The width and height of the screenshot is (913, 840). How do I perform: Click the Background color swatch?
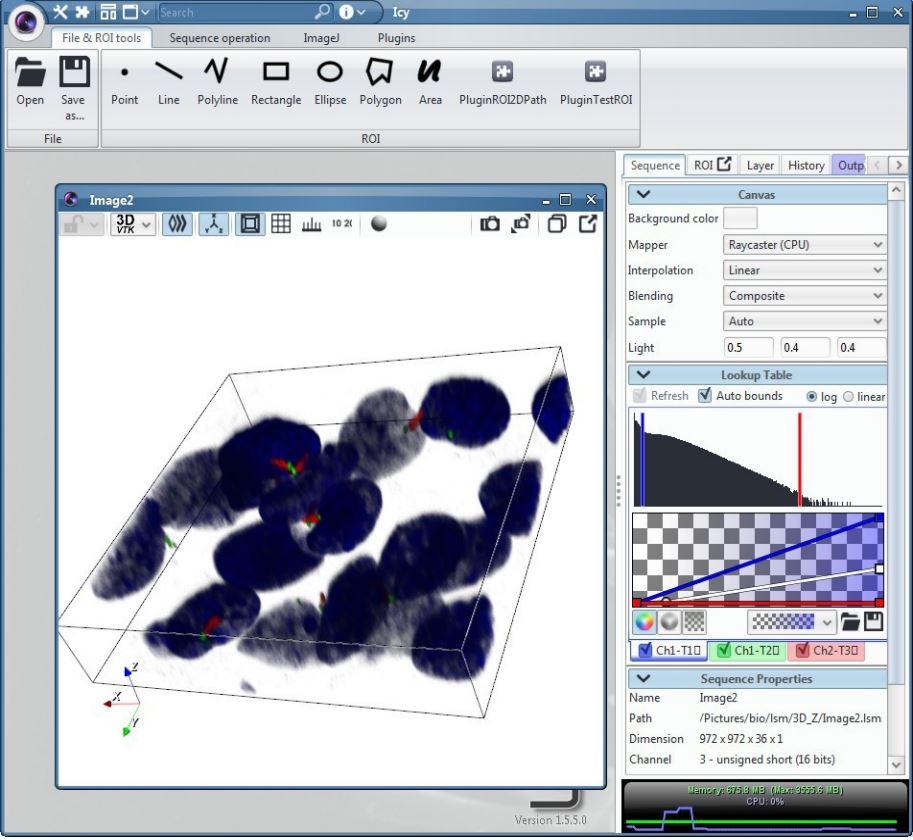pyautogui.click(x=740, y=218)
